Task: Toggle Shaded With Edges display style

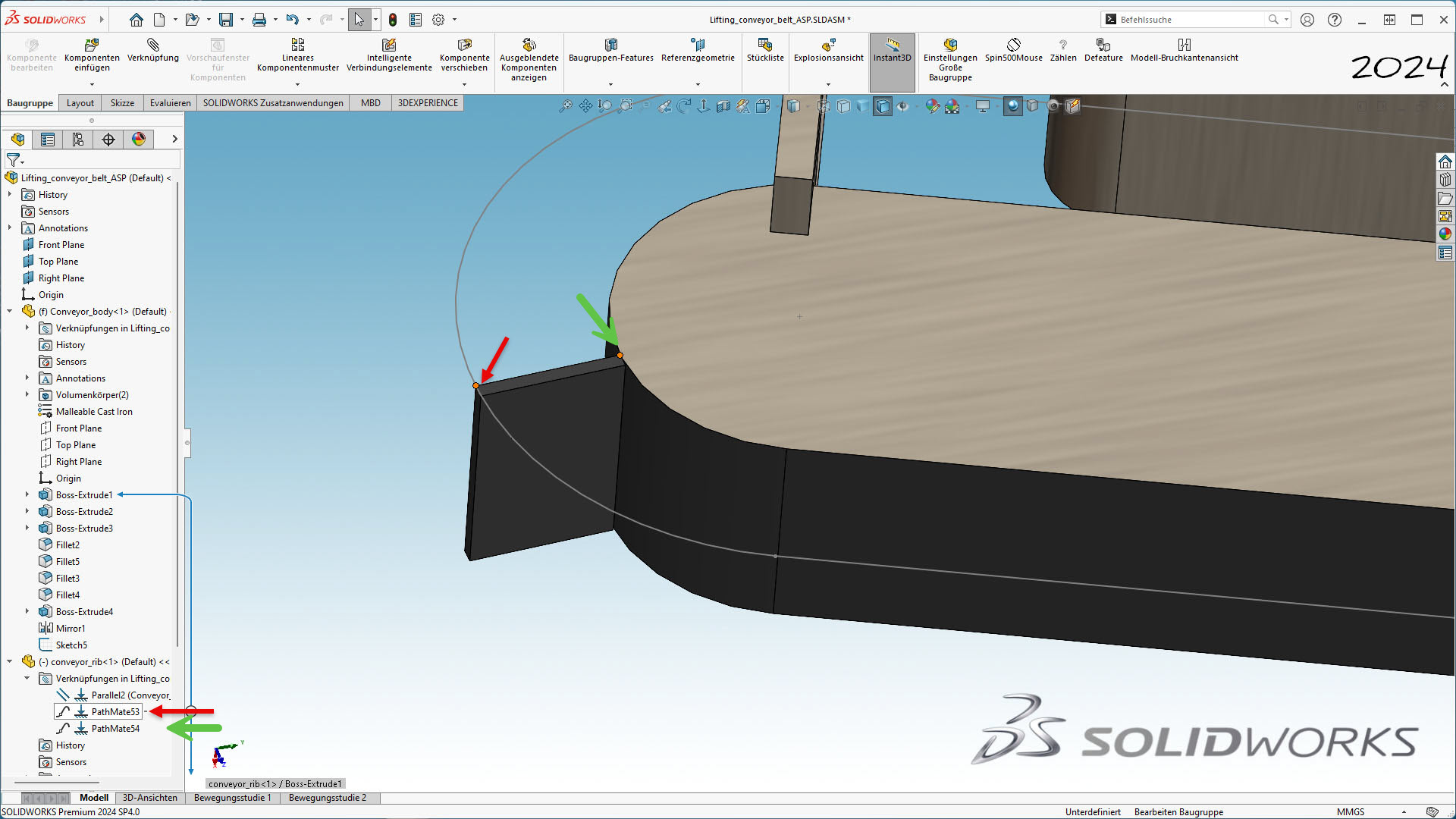Action: [883, 106]
